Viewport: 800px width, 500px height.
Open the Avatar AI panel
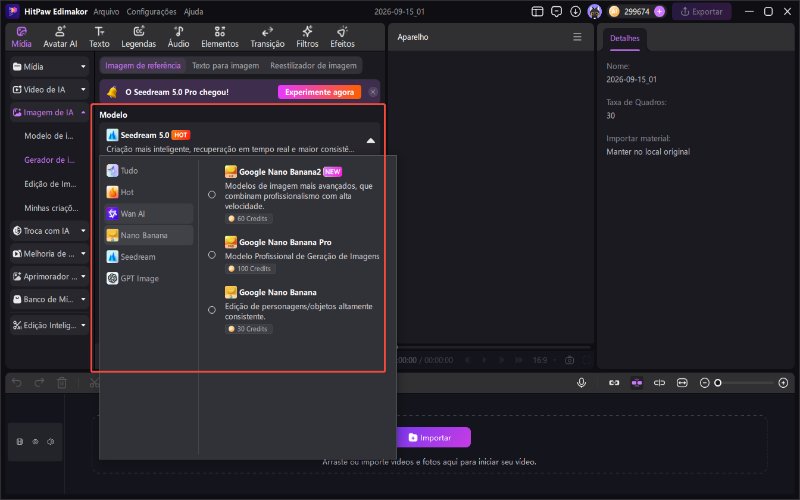(x=60, y=37)
